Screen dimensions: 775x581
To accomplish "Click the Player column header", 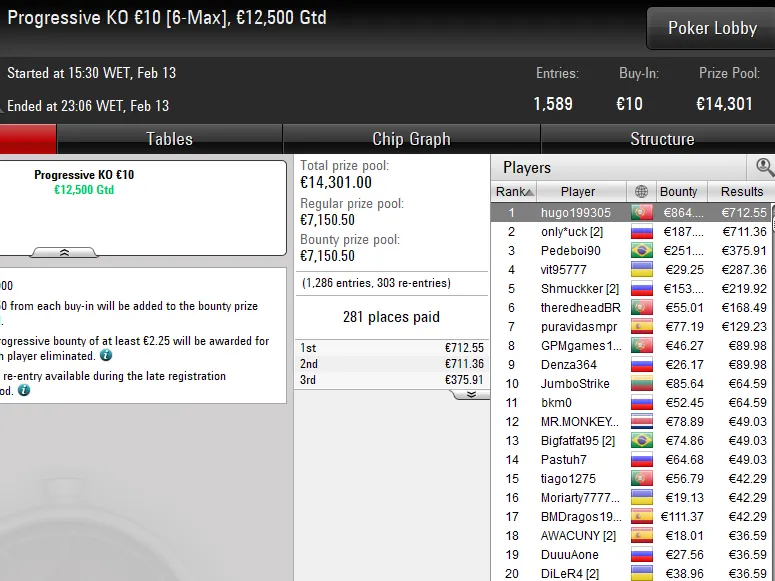I will click(578, 191).
